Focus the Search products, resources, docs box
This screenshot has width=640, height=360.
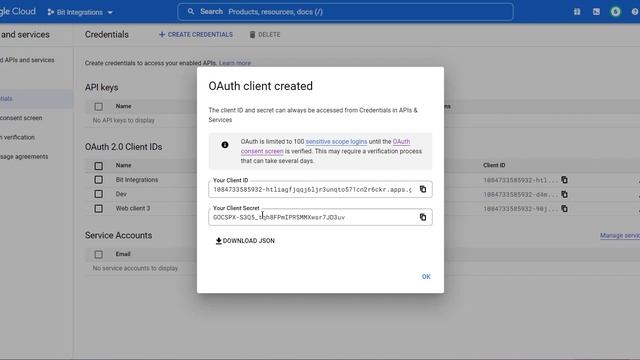click(345, 11)
